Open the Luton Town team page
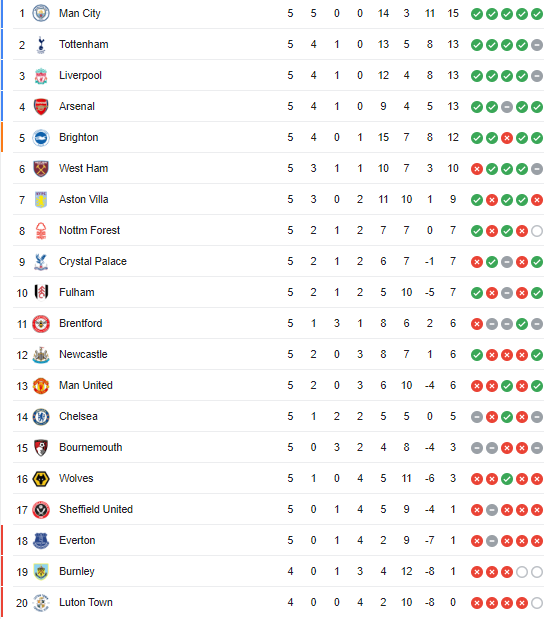This screenshot has width=555, height=619. pyautogui.click(x=86, y=602)
